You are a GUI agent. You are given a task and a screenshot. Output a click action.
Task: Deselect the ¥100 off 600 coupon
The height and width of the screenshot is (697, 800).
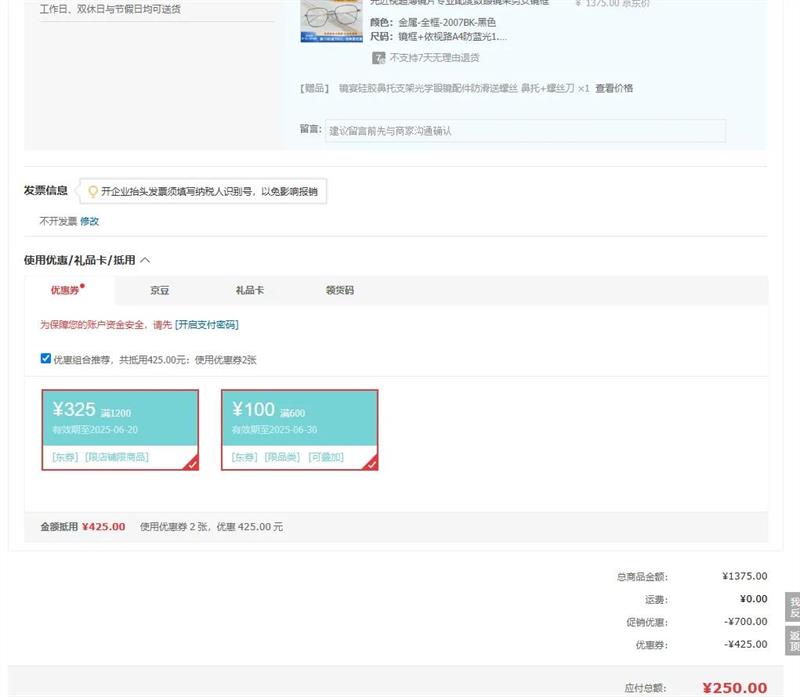[299, 429]
